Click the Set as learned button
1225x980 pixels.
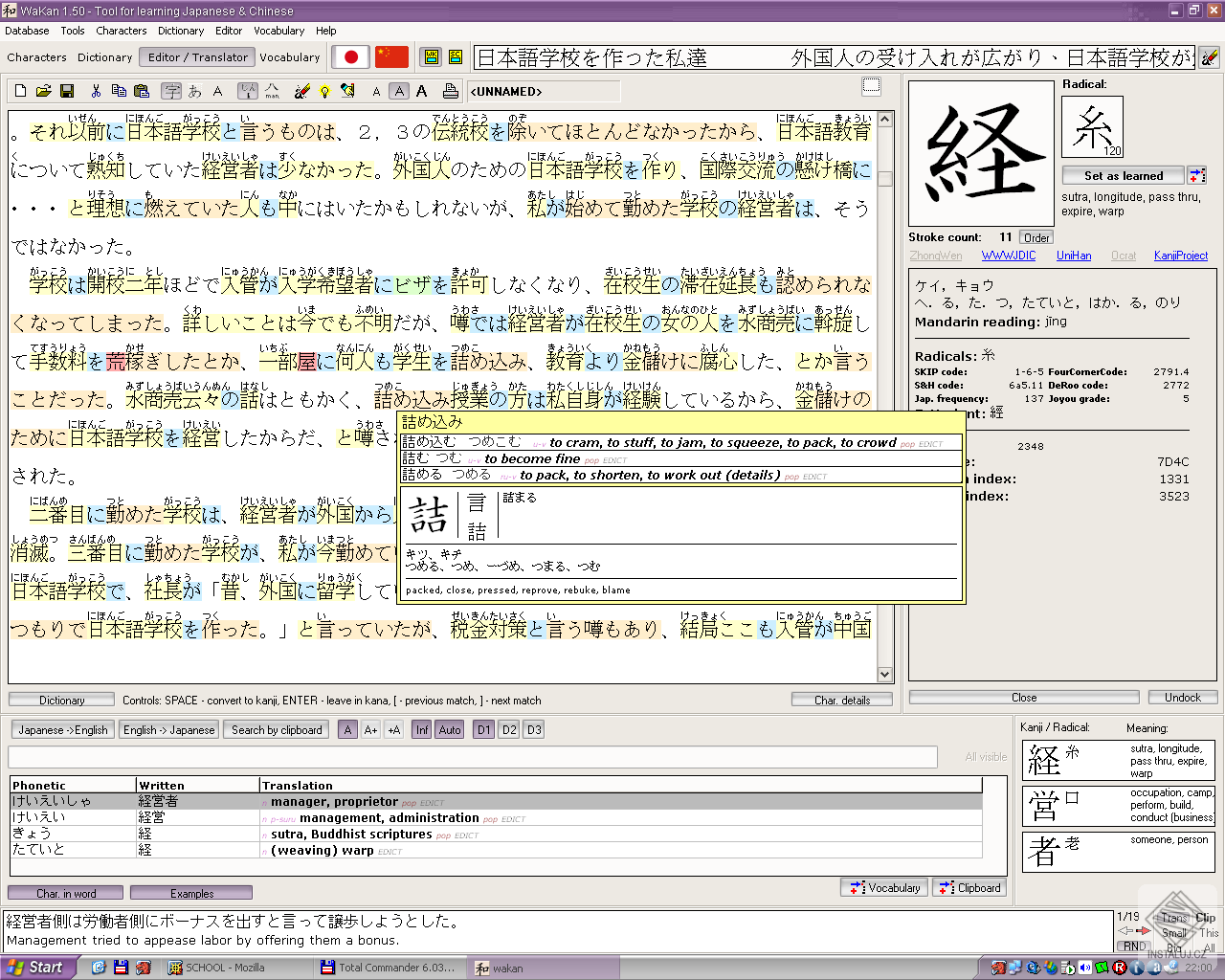pyautogui.click(x=1124, y=175)
